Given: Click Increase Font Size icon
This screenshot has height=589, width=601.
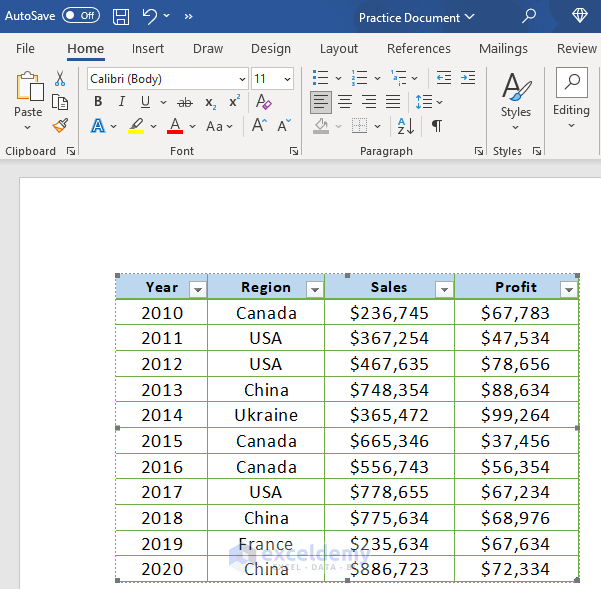Looking at the screenshot, I should (259, 125).
